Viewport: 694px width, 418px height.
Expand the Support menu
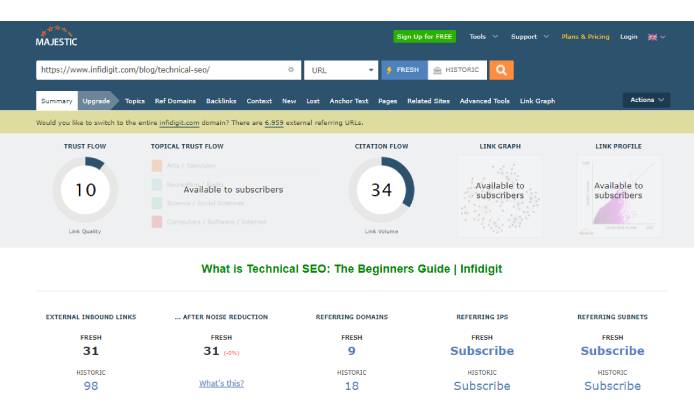point(530,37)
